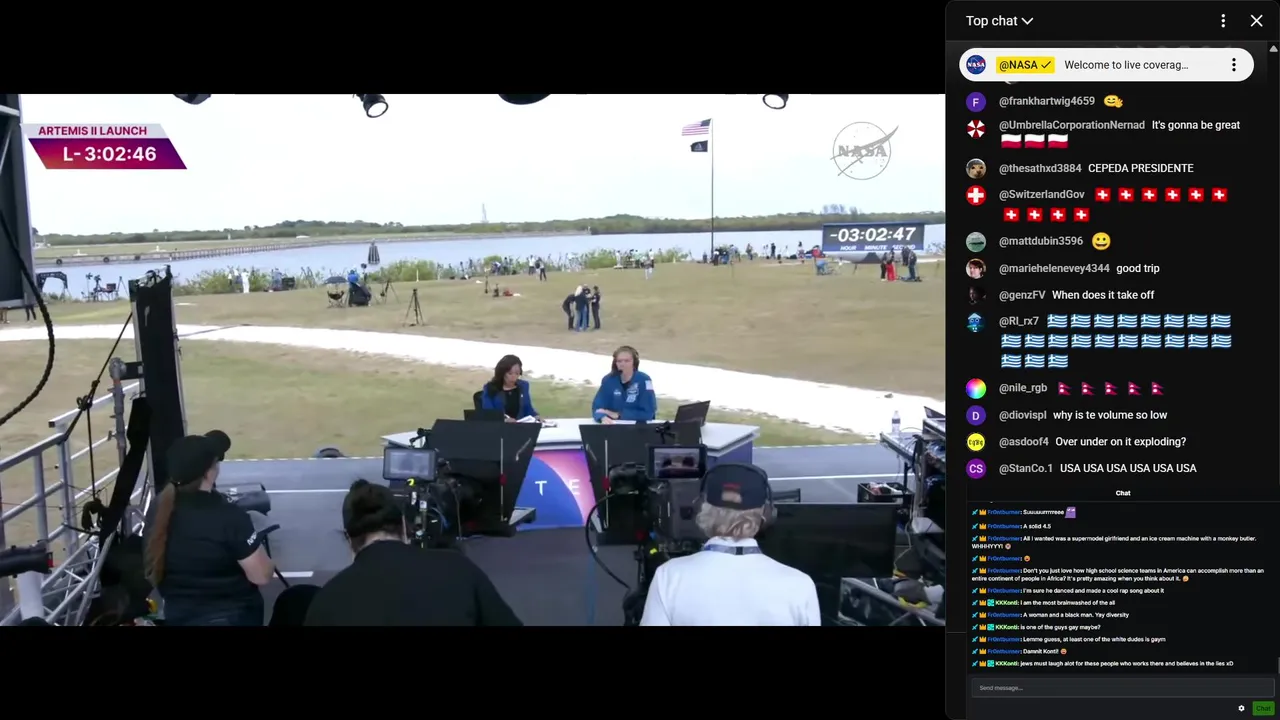Click the message 'CEPEDA PRESIDENTE'
The height and width of the screenshot is (720, 1280).
(x=1141, y=168)
